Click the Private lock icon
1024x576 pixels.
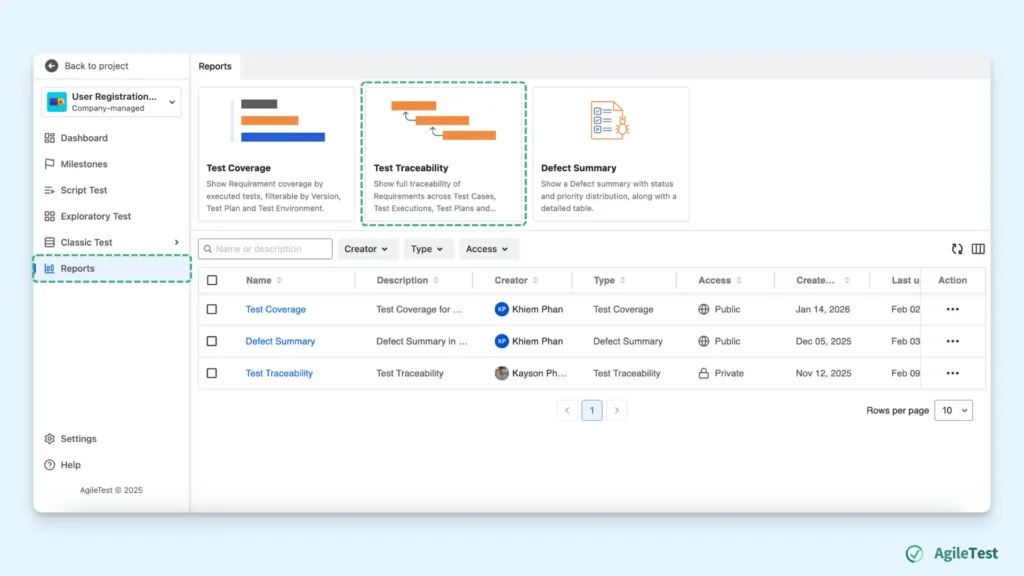[703, 373]
